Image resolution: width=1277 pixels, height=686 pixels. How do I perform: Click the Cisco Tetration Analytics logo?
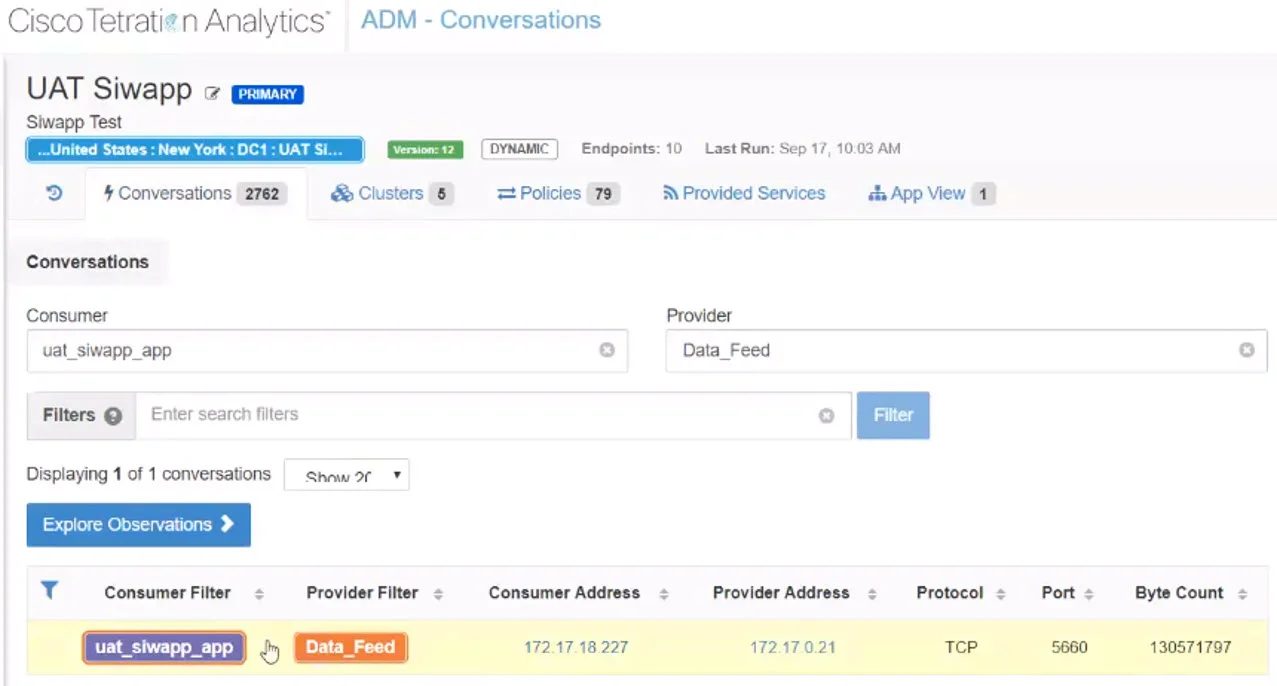[169, 21]
